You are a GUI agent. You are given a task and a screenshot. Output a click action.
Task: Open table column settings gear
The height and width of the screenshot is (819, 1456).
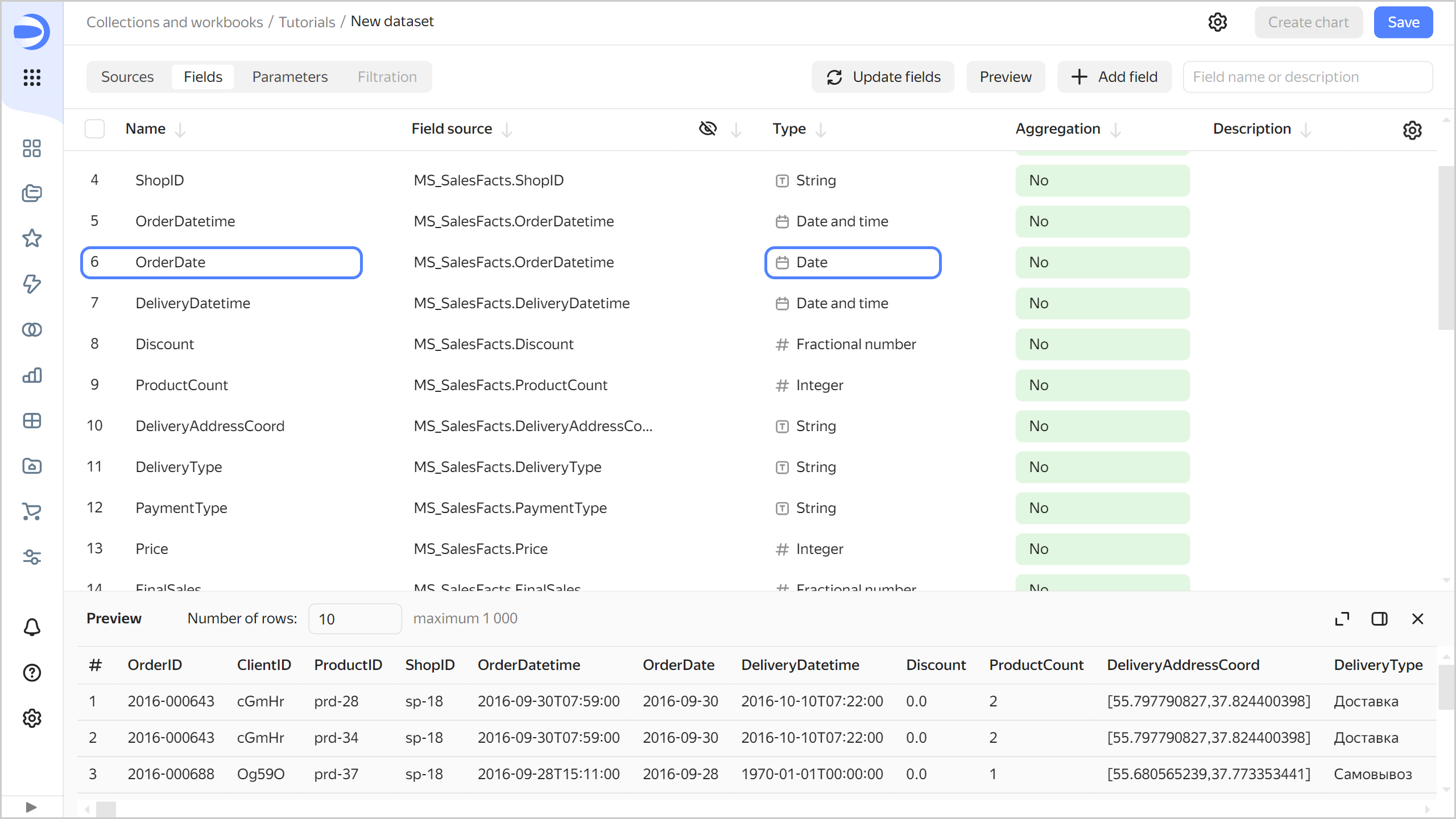coord(1412,130)
